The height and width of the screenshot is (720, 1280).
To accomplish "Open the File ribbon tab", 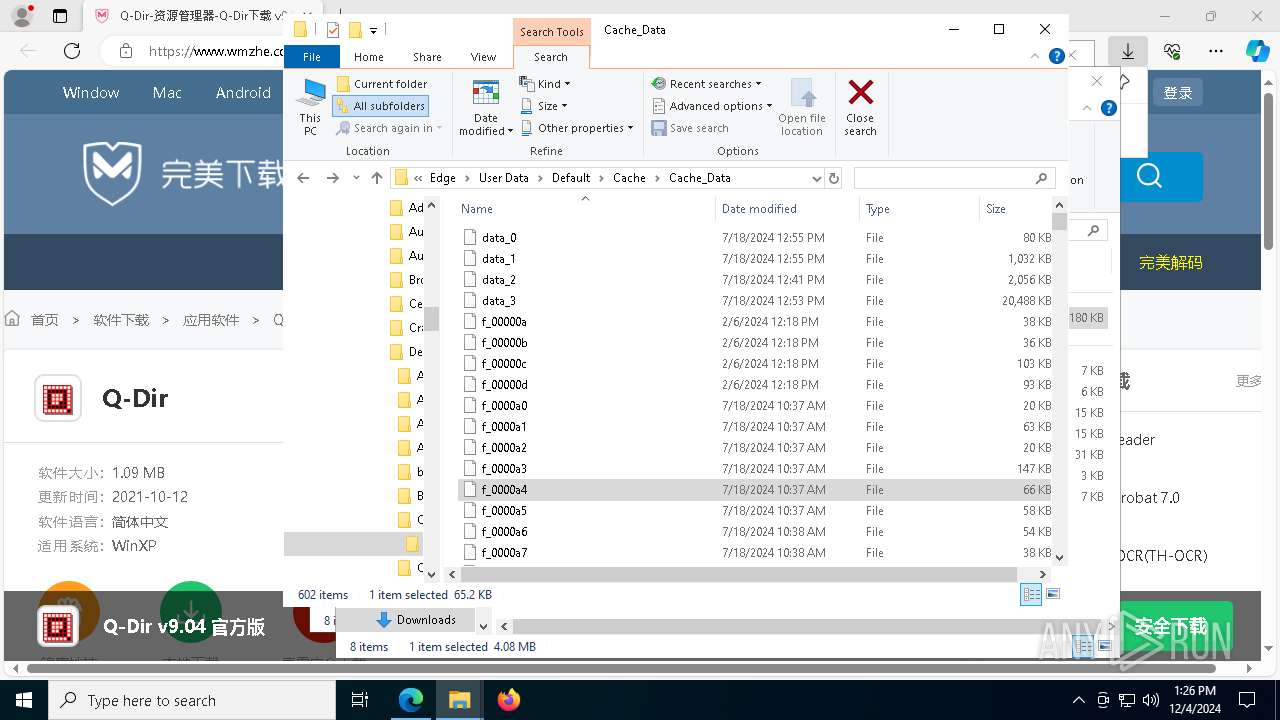I will (x=312, y=57).
